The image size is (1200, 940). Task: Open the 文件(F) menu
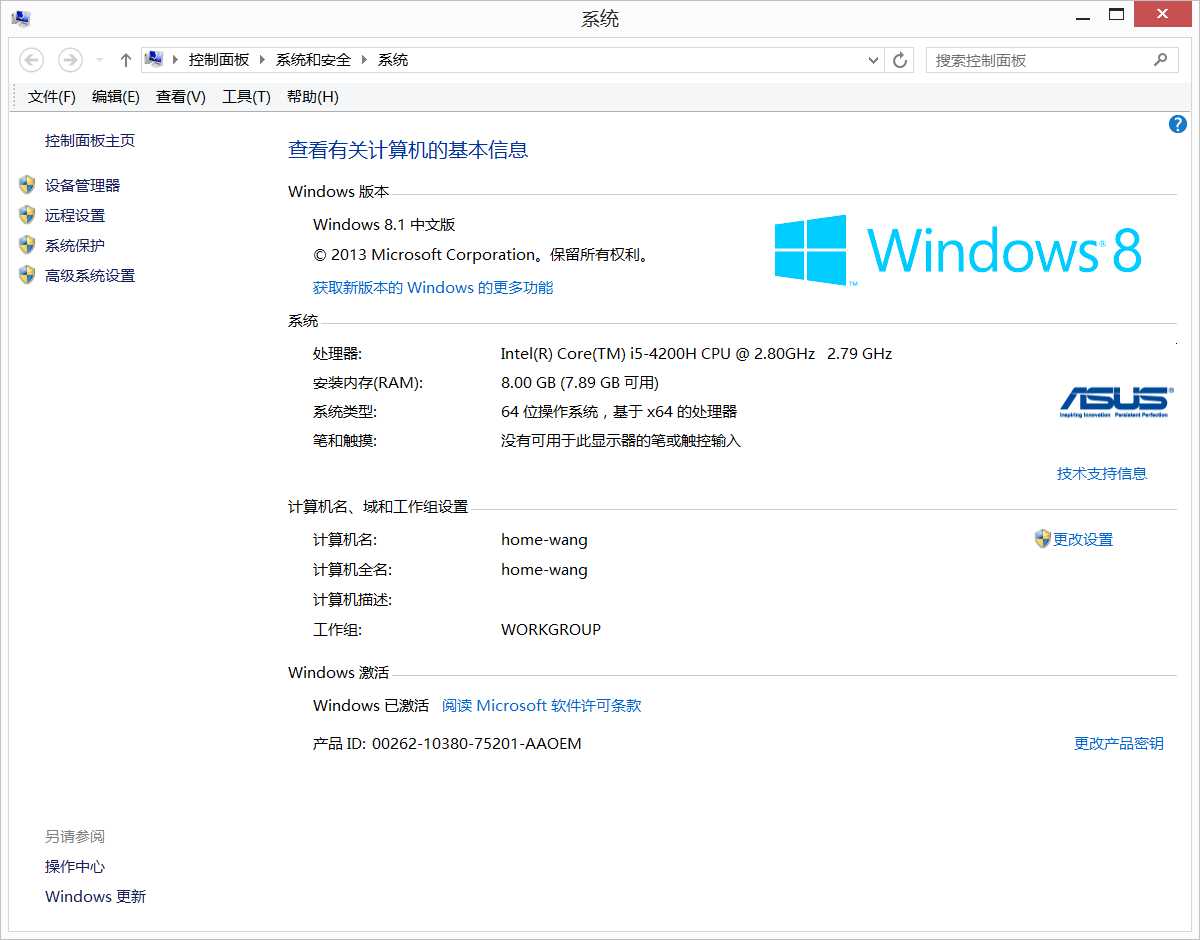[52, 97]
